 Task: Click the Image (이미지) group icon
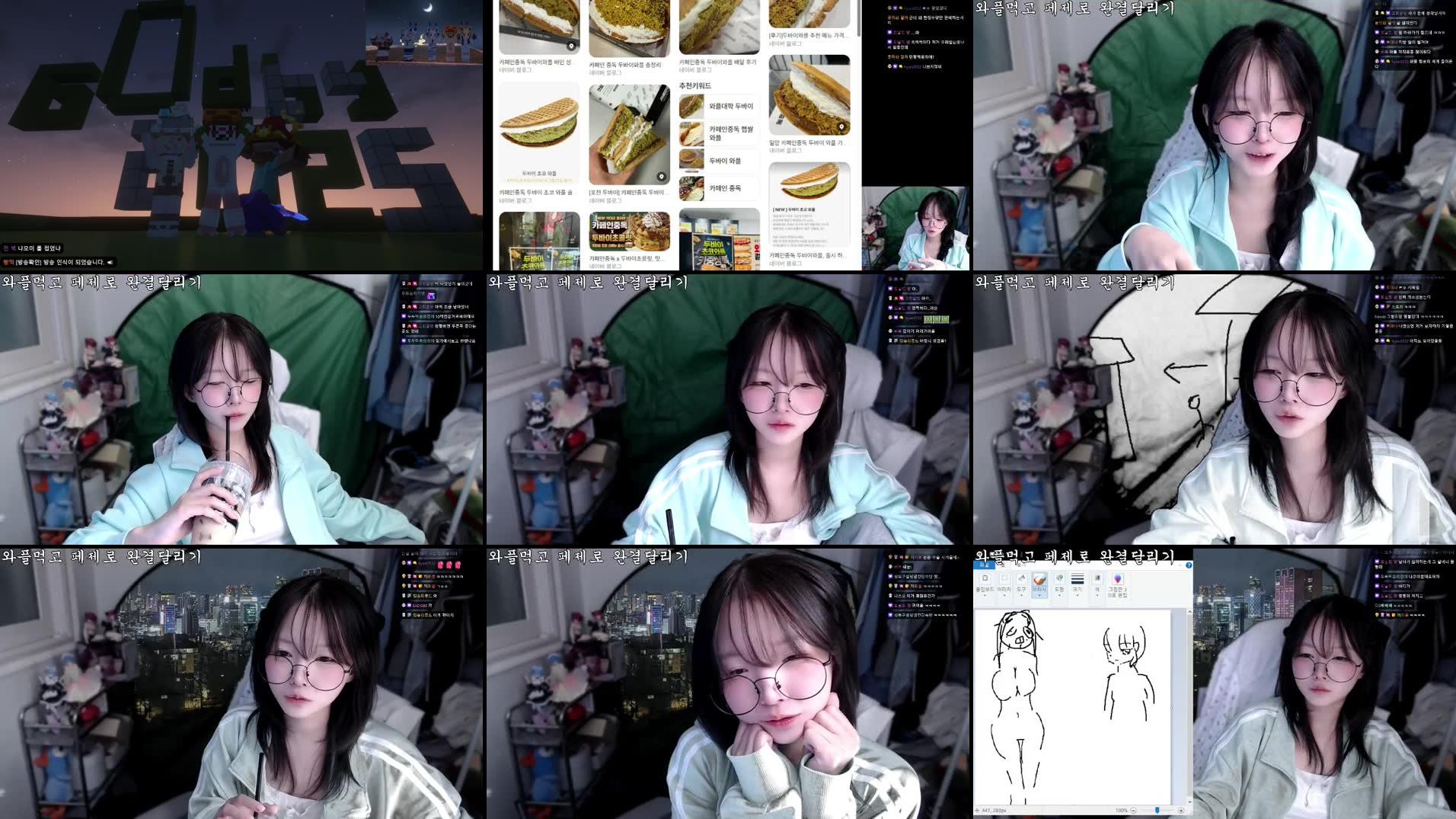(x=1004, y=578)
